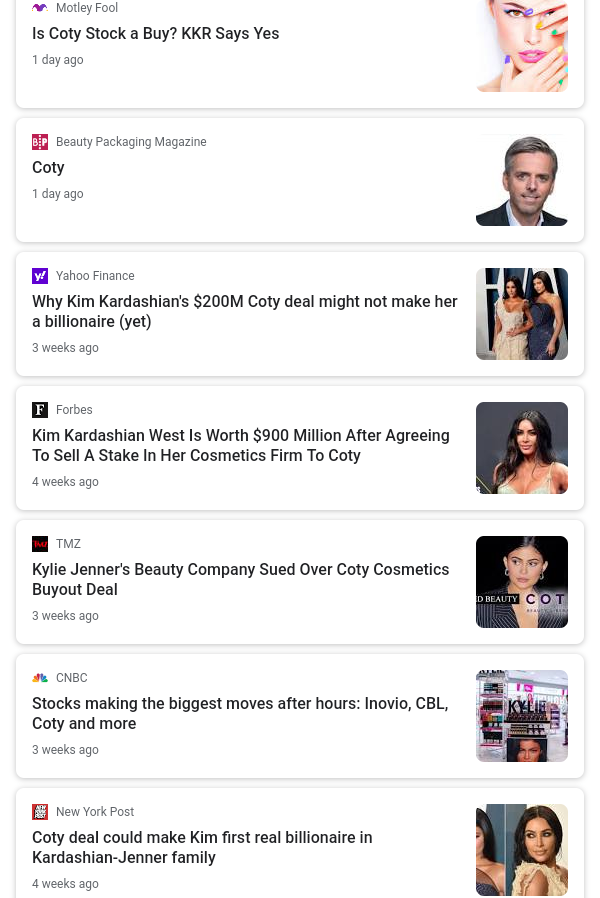Click the CNBC peacock logo icon
This screenshot has height=898, width=600.
pyautogui.click(x=40, y=678)
